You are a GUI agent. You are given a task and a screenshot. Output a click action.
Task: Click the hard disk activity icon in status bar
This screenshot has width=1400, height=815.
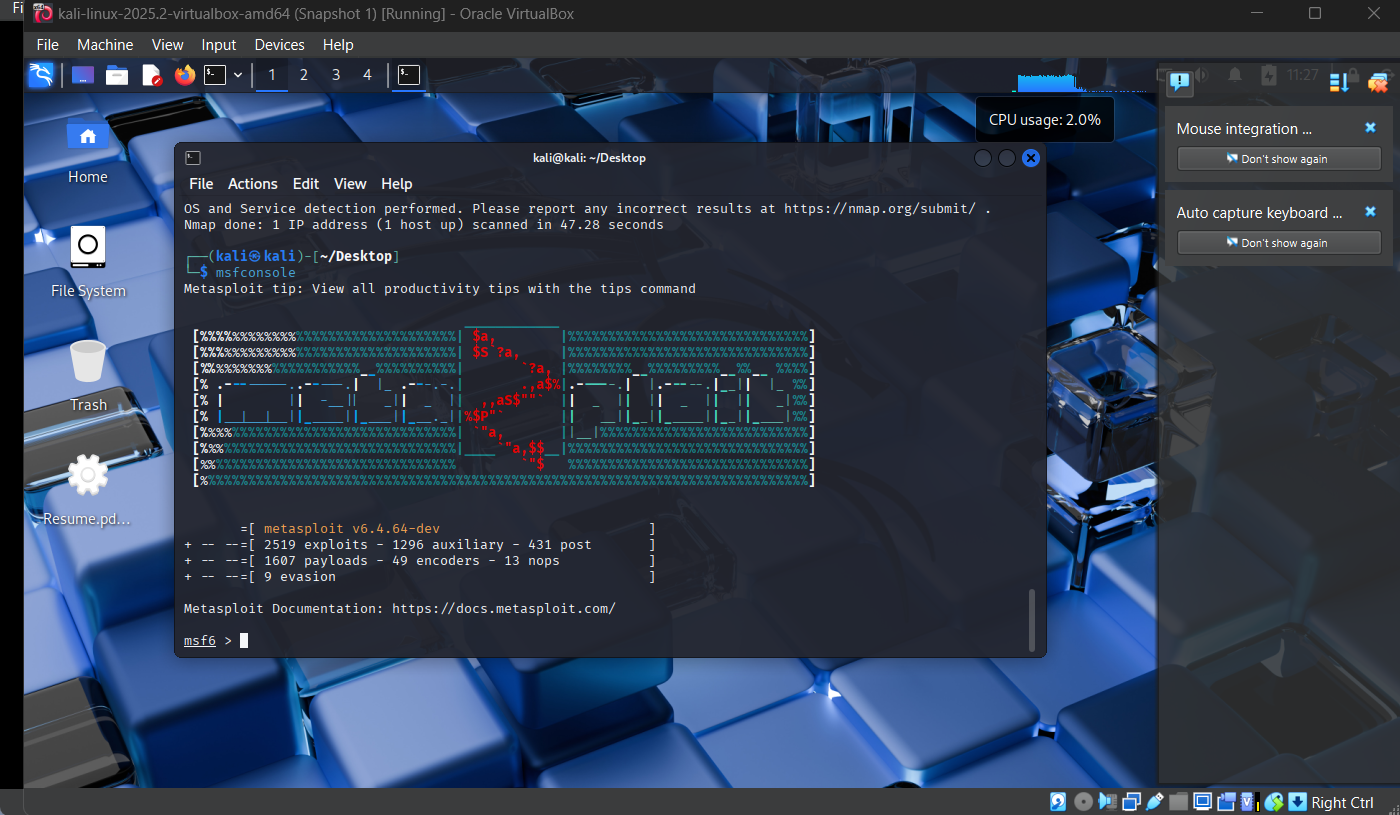point(1058,801)
